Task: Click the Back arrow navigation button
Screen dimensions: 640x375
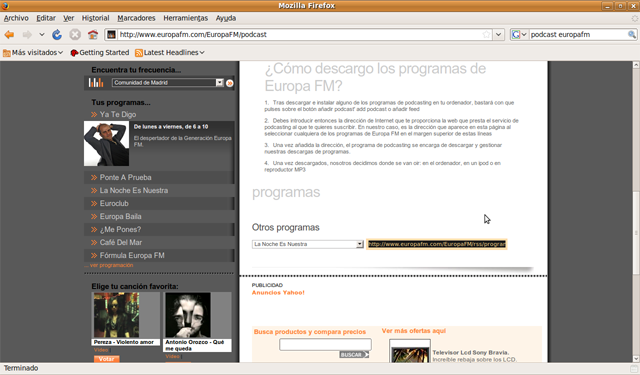Action: [9, 35]
